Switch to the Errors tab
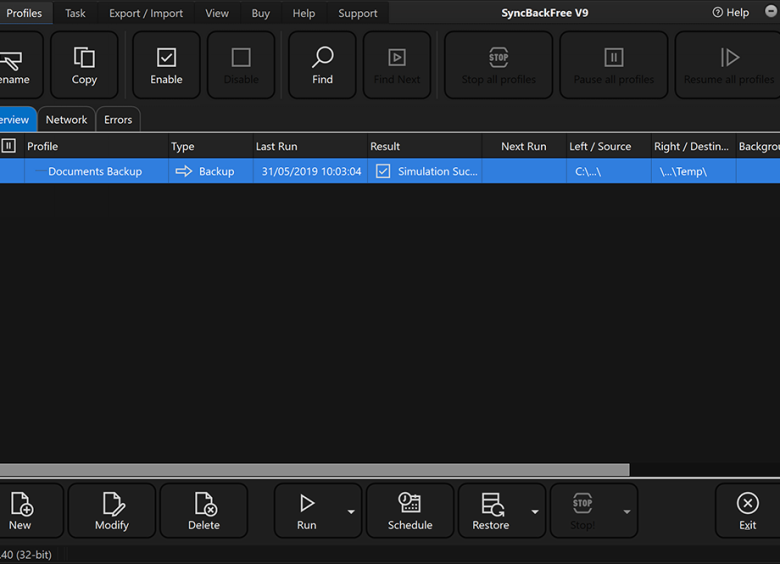This screenshot has width=780, height=564. (x=118, y=120)
